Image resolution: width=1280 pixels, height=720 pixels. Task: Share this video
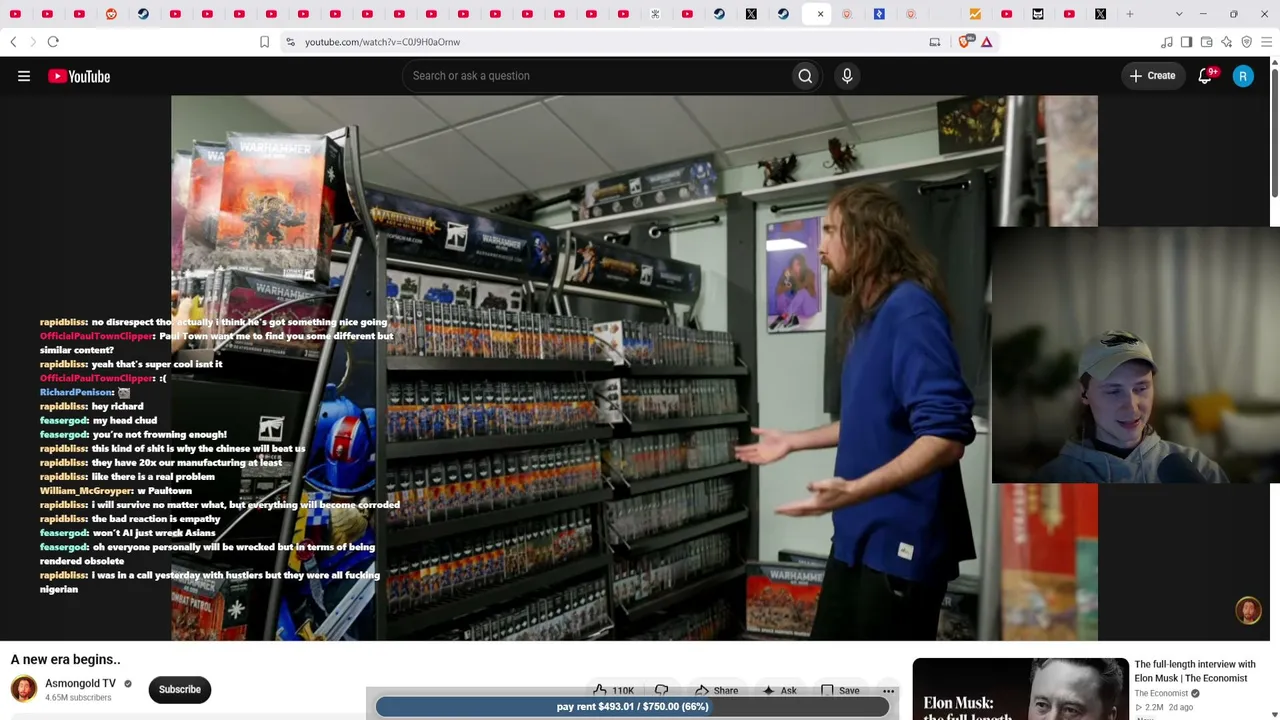tap(716, 690)
